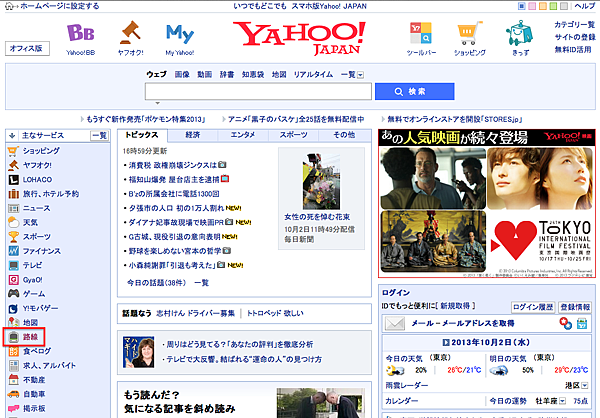Click the 検索 search button
This screenshot has height=418, width=600.
click(x=414, y=91)
